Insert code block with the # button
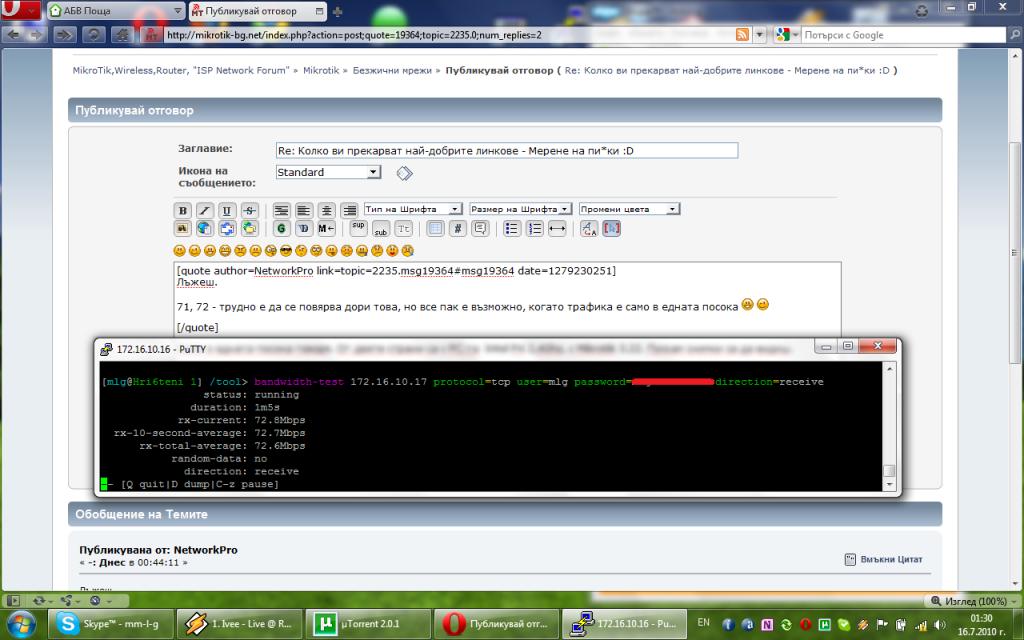Image resolution: width=1024 pixels, height=640 pixels. click(x=457, y=228)
